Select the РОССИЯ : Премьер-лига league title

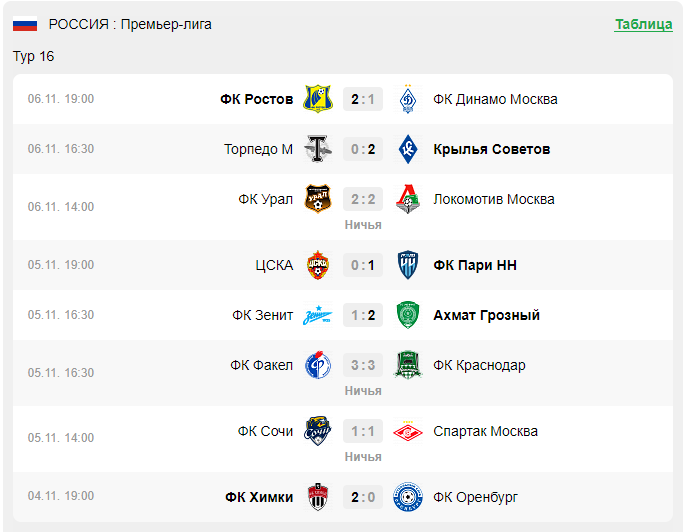130,24
